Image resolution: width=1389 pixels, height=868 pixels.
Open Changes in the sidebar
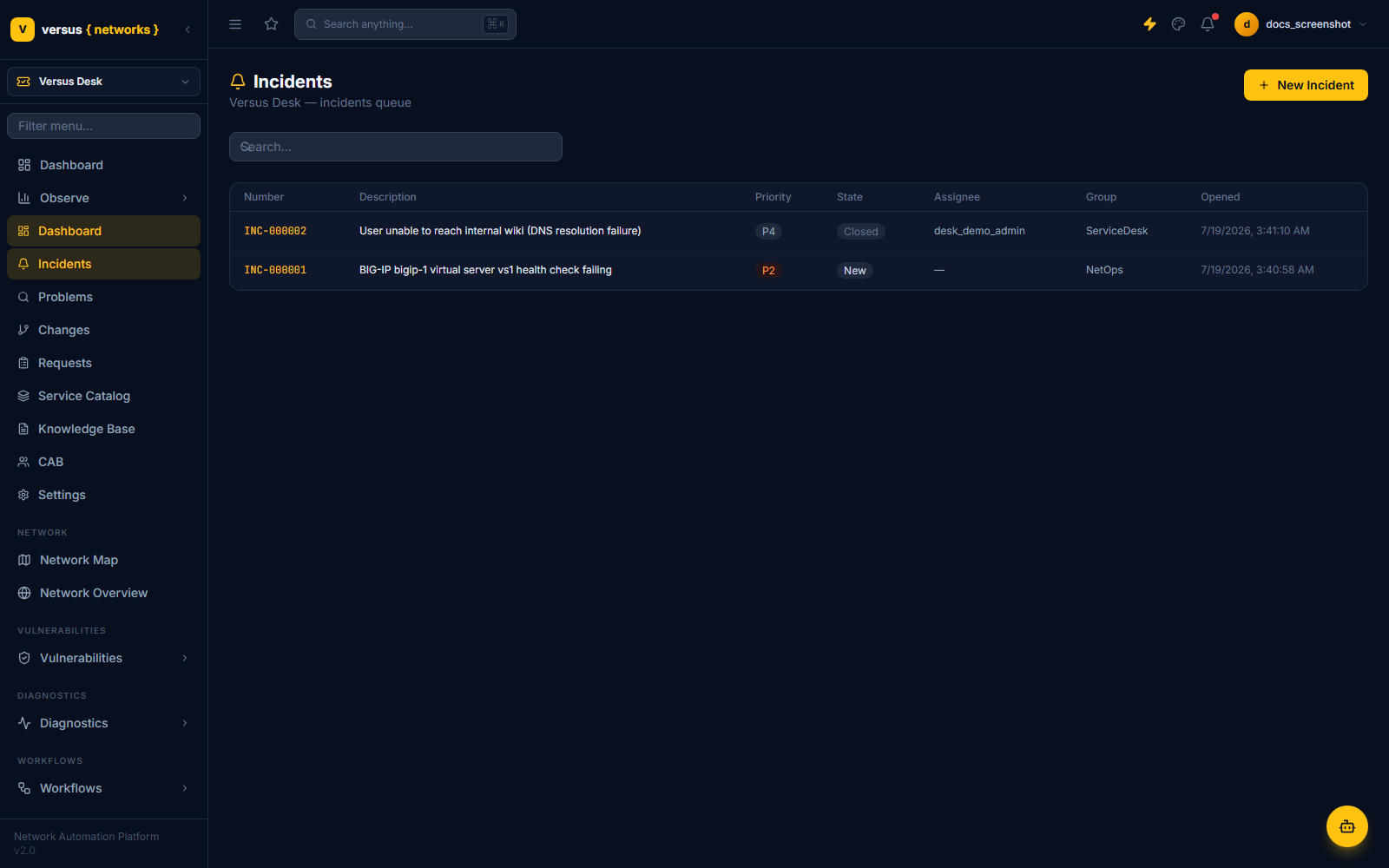click(x=103, y=330)
